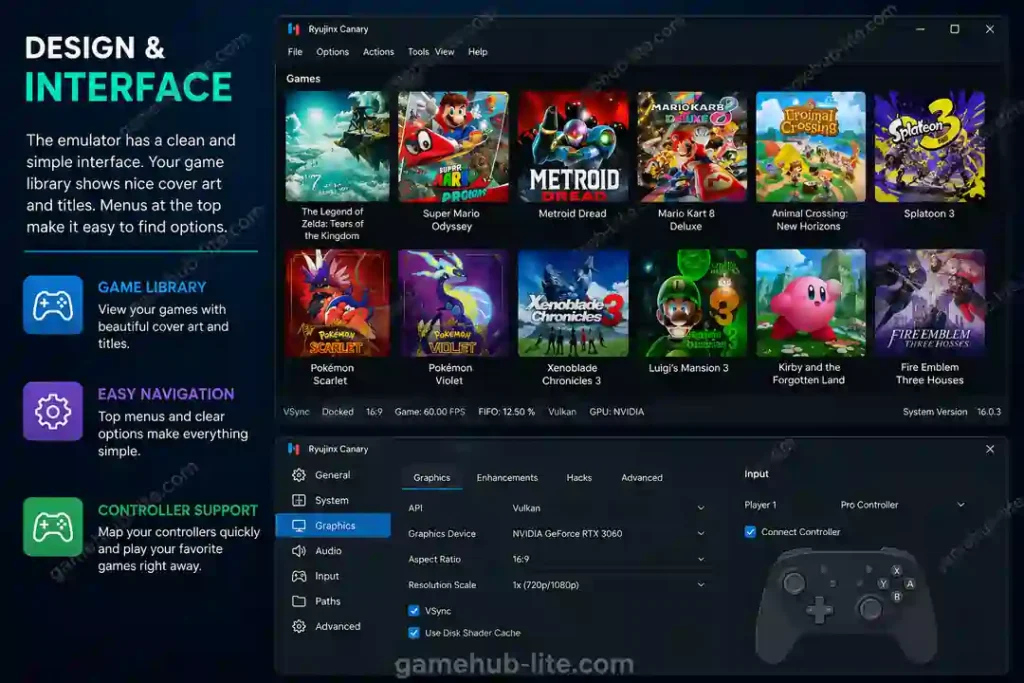Click the D-pad on the controller image
This screenshot has height=683, width=1024.
click(x=819, y=611)
